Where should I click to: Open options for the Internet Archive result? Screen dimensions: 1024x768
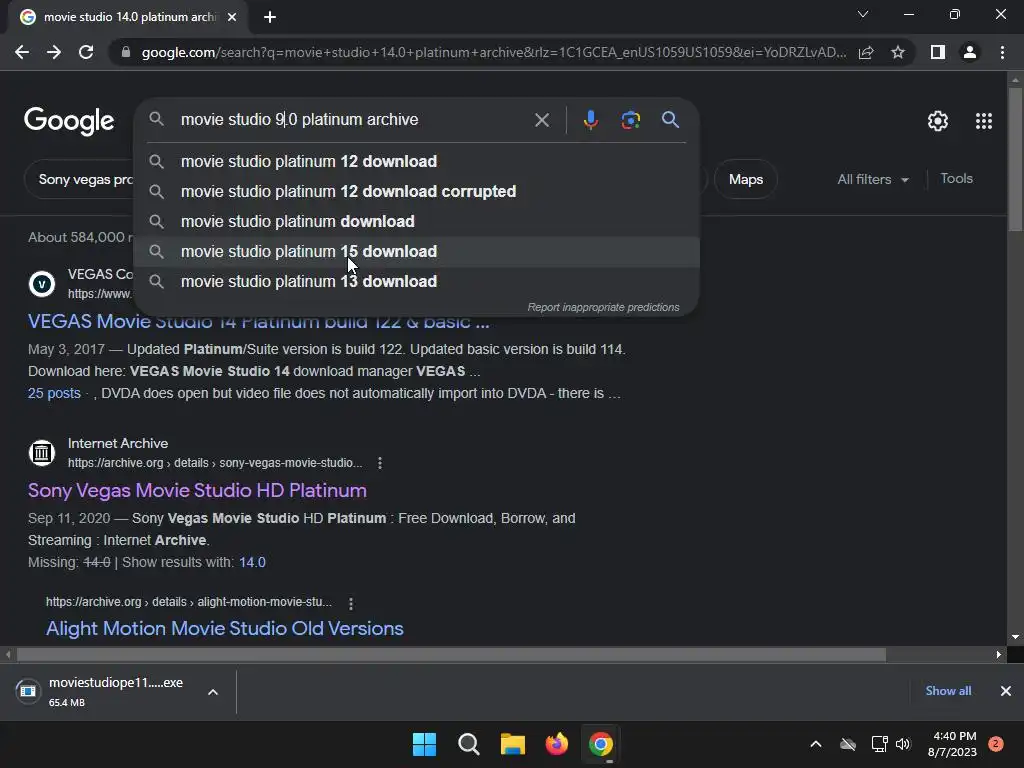pyautogui.click(x=380, y=463)
